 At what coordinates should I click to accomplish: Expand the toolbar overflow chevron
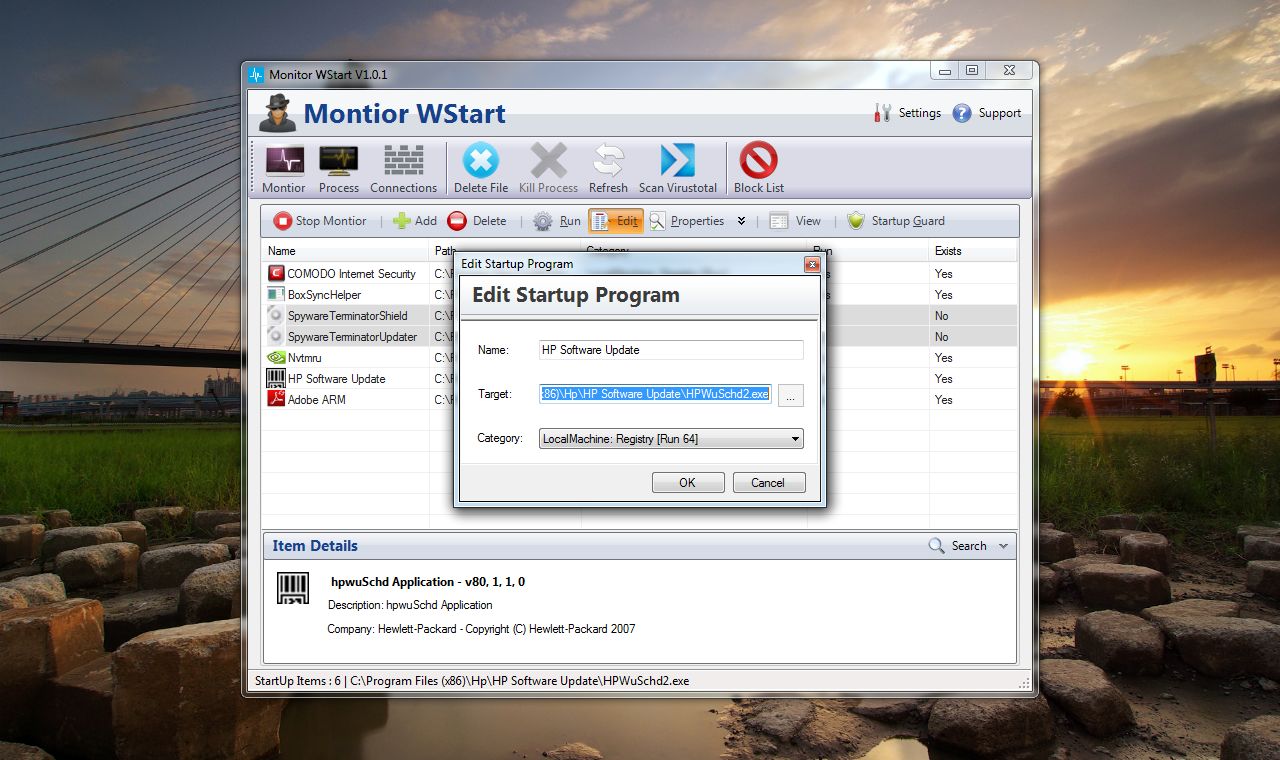(x=741, y=221)
